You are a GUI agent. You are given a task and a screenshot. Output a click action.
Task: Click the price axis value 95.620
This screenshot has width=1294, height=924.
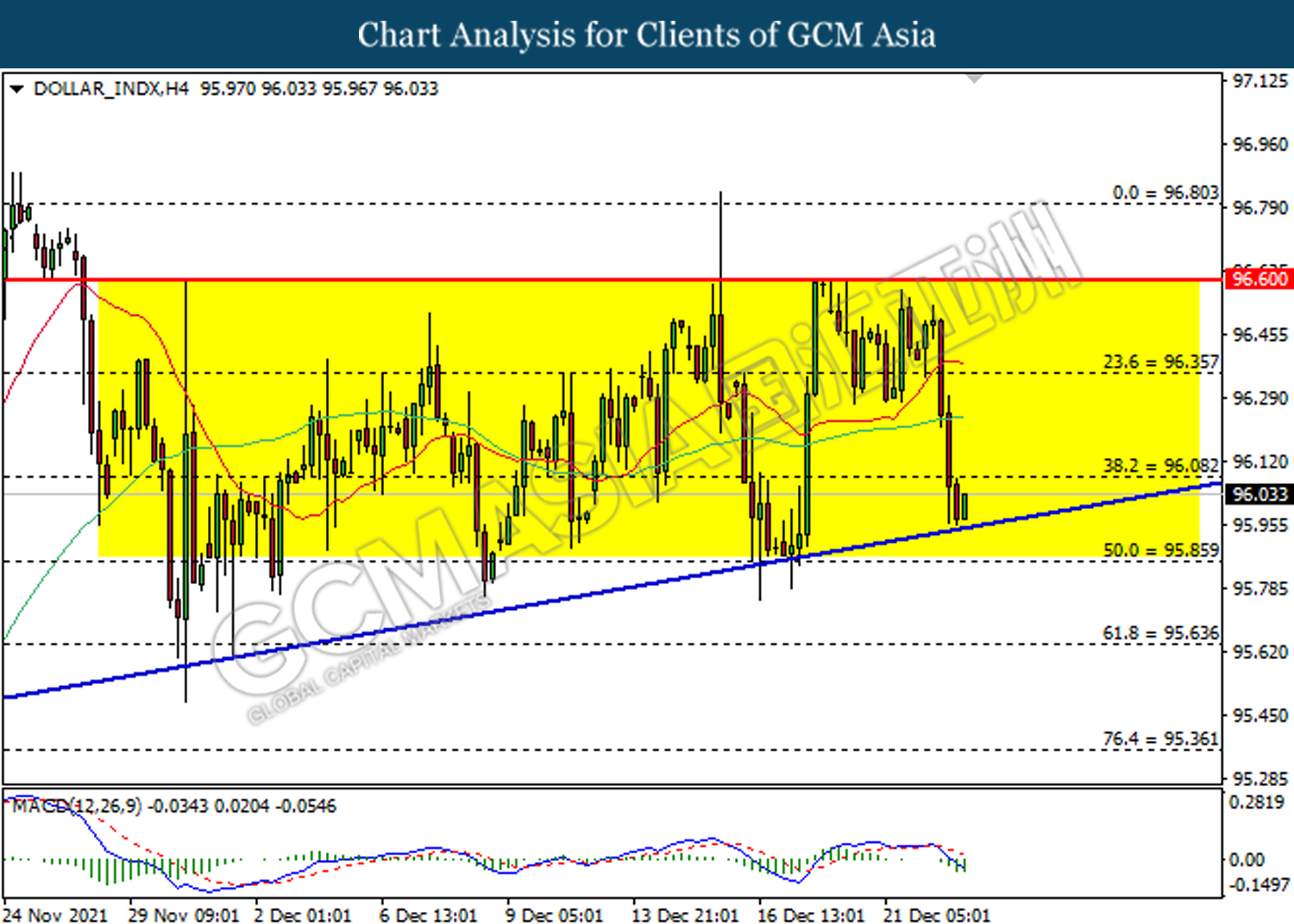tap(1259, 652)
